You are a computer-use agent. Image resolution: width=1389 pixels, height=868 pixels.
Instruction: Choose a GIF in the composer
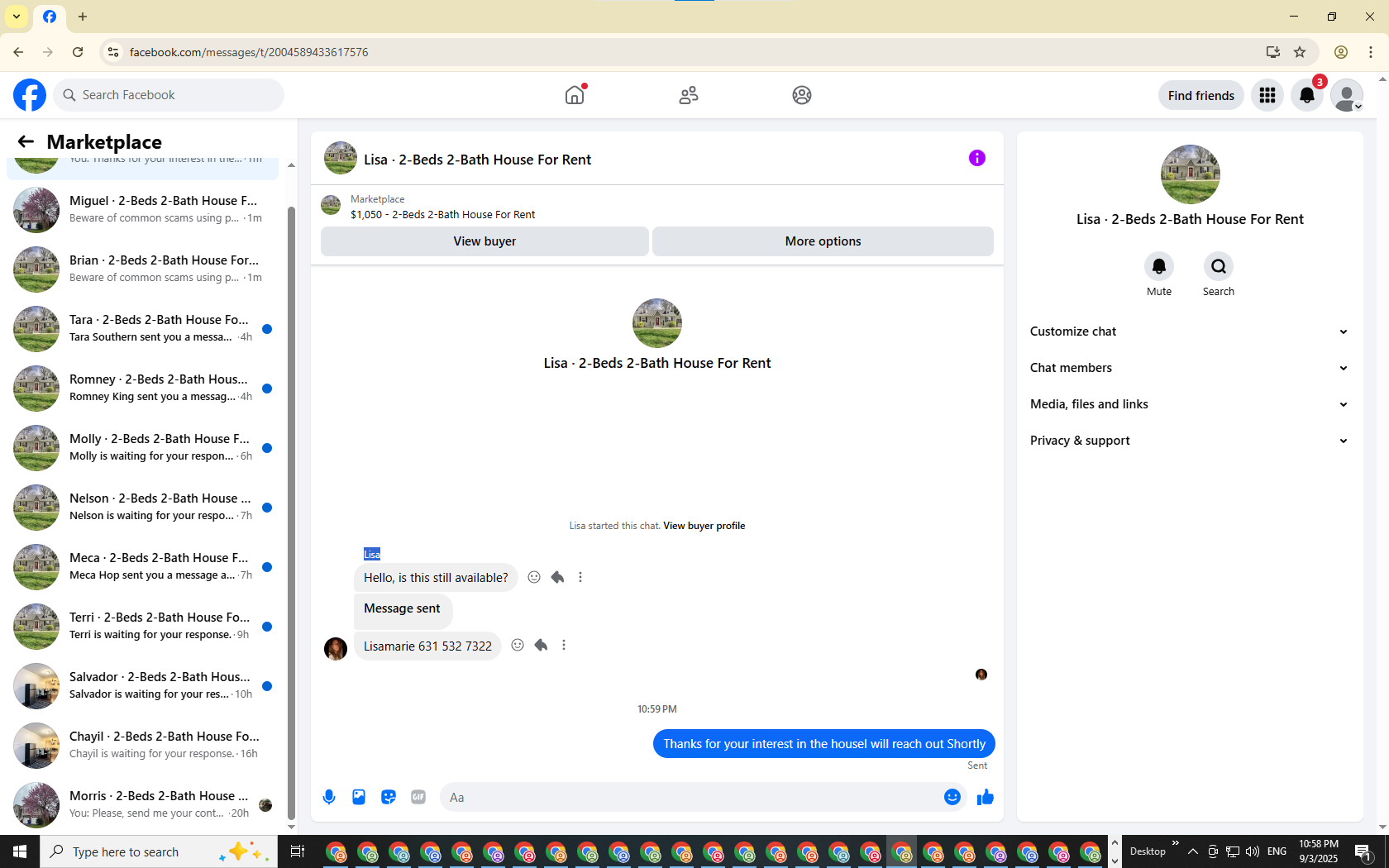point(418,797)
